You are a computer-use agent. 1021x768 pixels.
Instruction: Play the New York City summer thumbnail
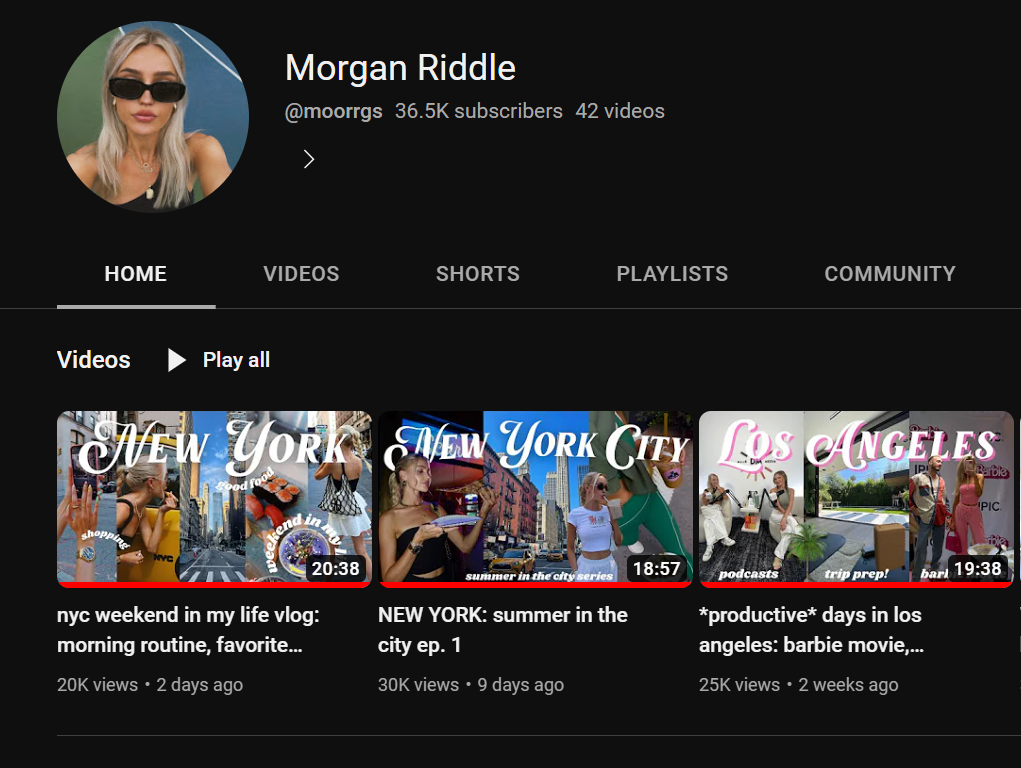(x=535, y=498)
